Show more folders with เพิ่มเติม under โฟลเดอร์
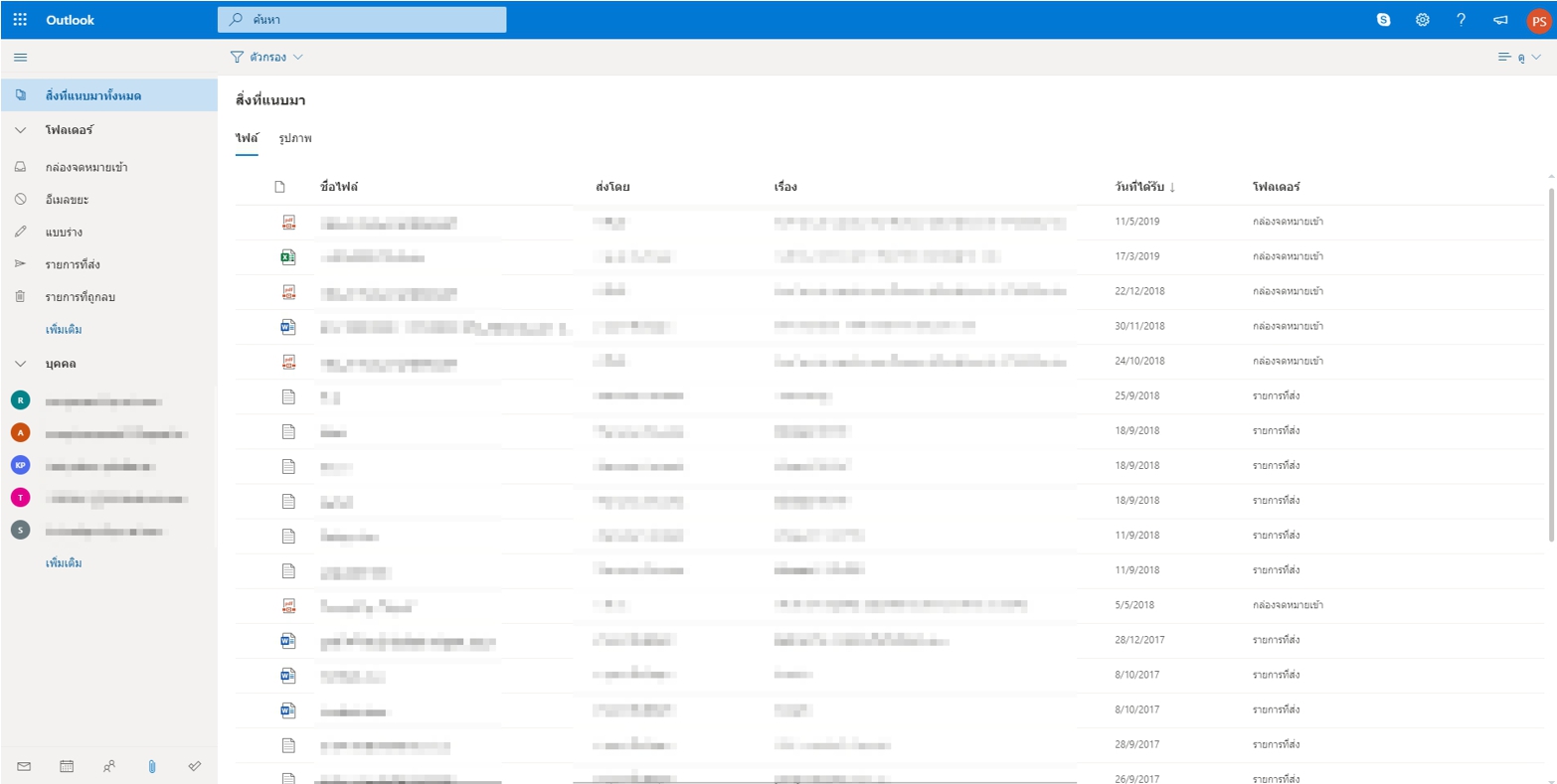1557x784 pixels. (64, 330)
